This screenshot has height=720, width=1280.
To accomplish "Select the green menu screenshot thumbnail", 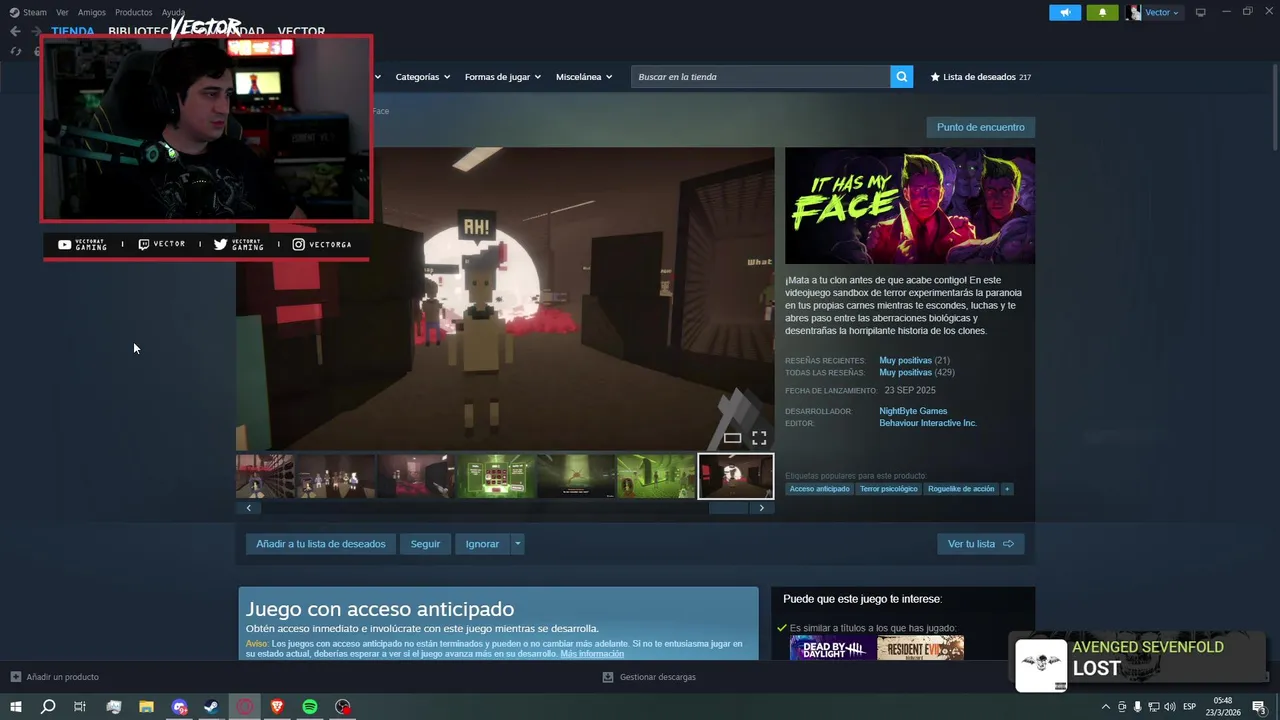I will click(496, 476).
